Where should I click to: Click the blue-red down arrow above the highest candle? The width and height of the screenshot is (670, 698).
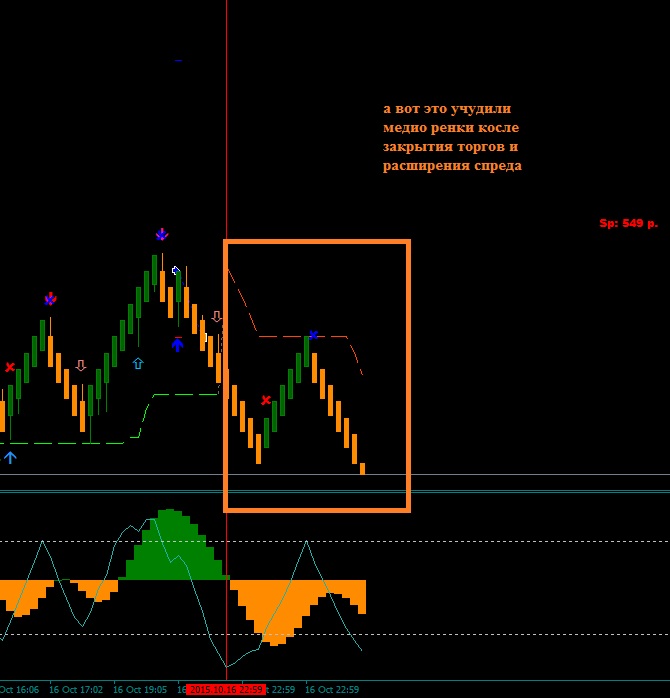pos(162,234)
